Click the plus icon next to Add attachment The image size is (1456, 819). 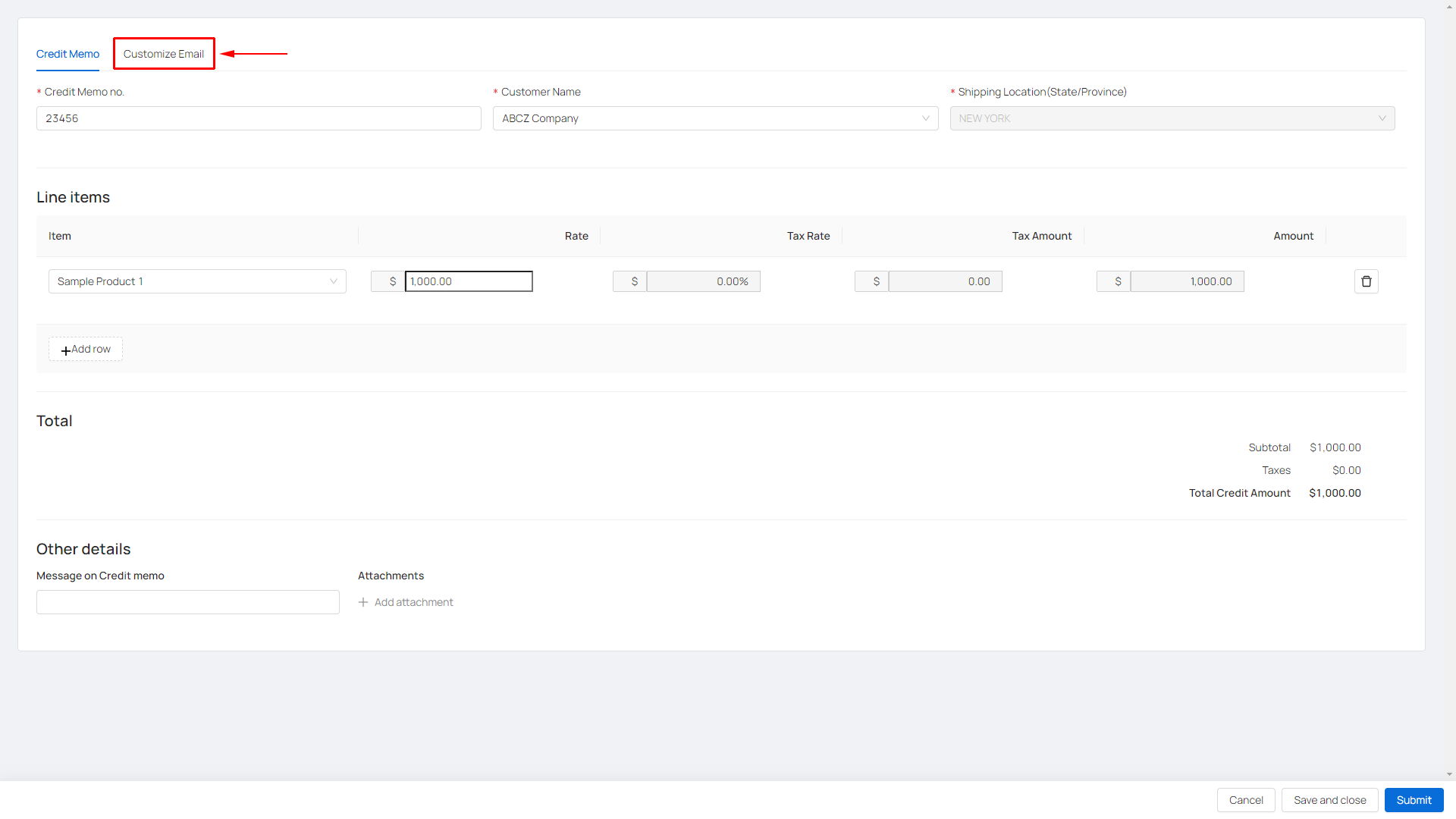[363, 602]
